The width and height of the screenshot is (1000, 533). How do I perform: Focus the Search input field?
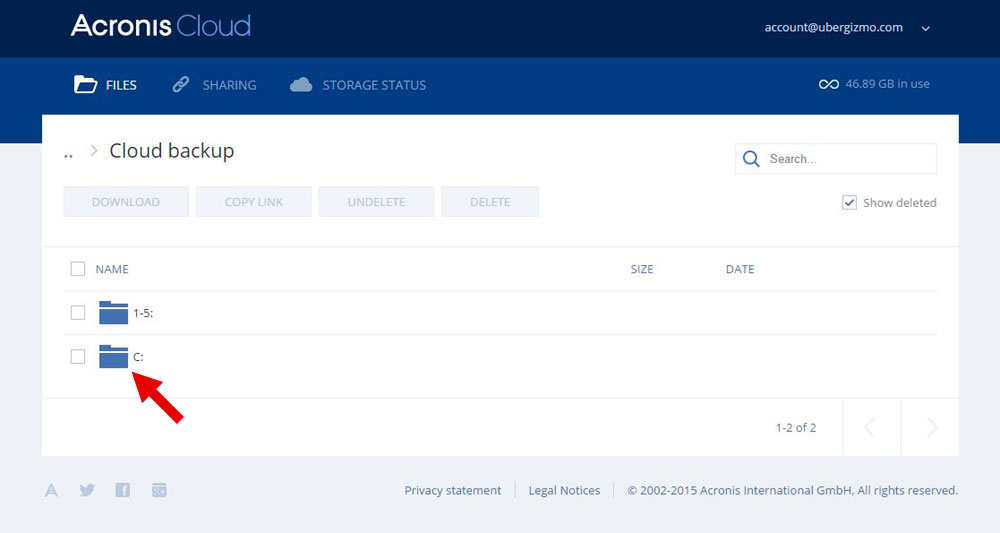click(x=836, y=159)
